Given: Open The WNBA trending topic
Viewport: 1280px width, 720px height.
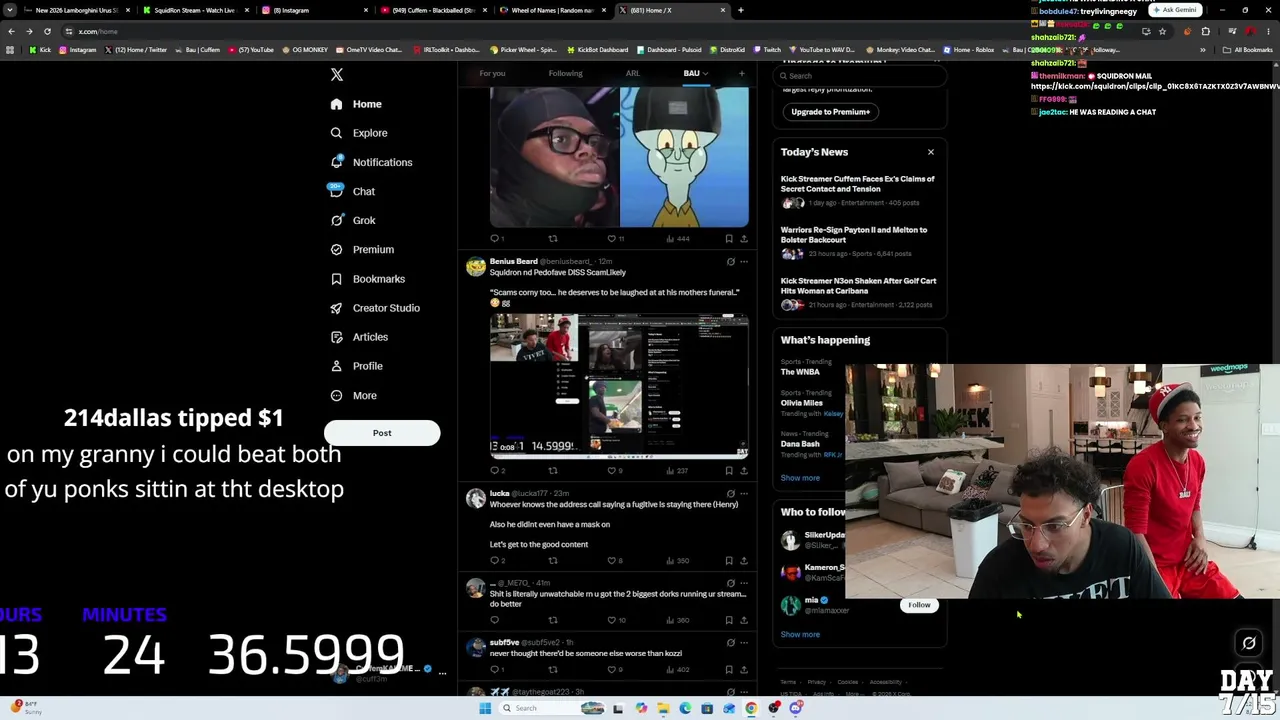Looking at the screenshot, I should pos(800,372).
